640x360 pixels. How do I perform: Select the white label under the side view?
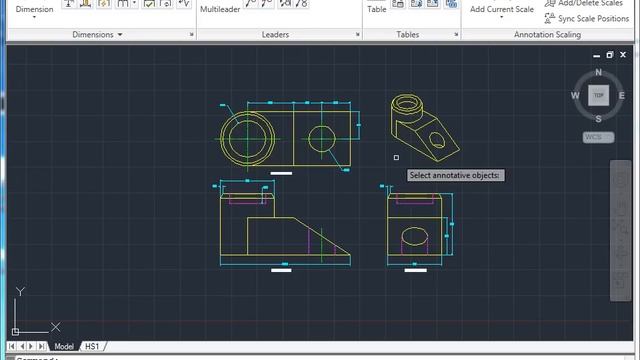pos(416,270)
